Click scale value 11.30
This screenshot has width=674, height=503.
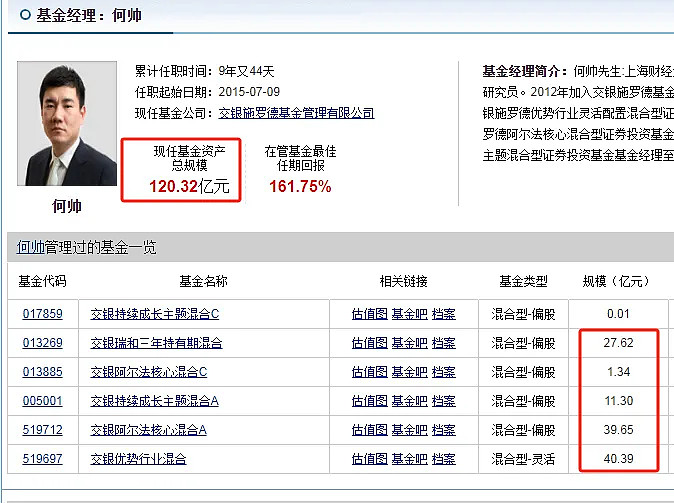point(619,401)
